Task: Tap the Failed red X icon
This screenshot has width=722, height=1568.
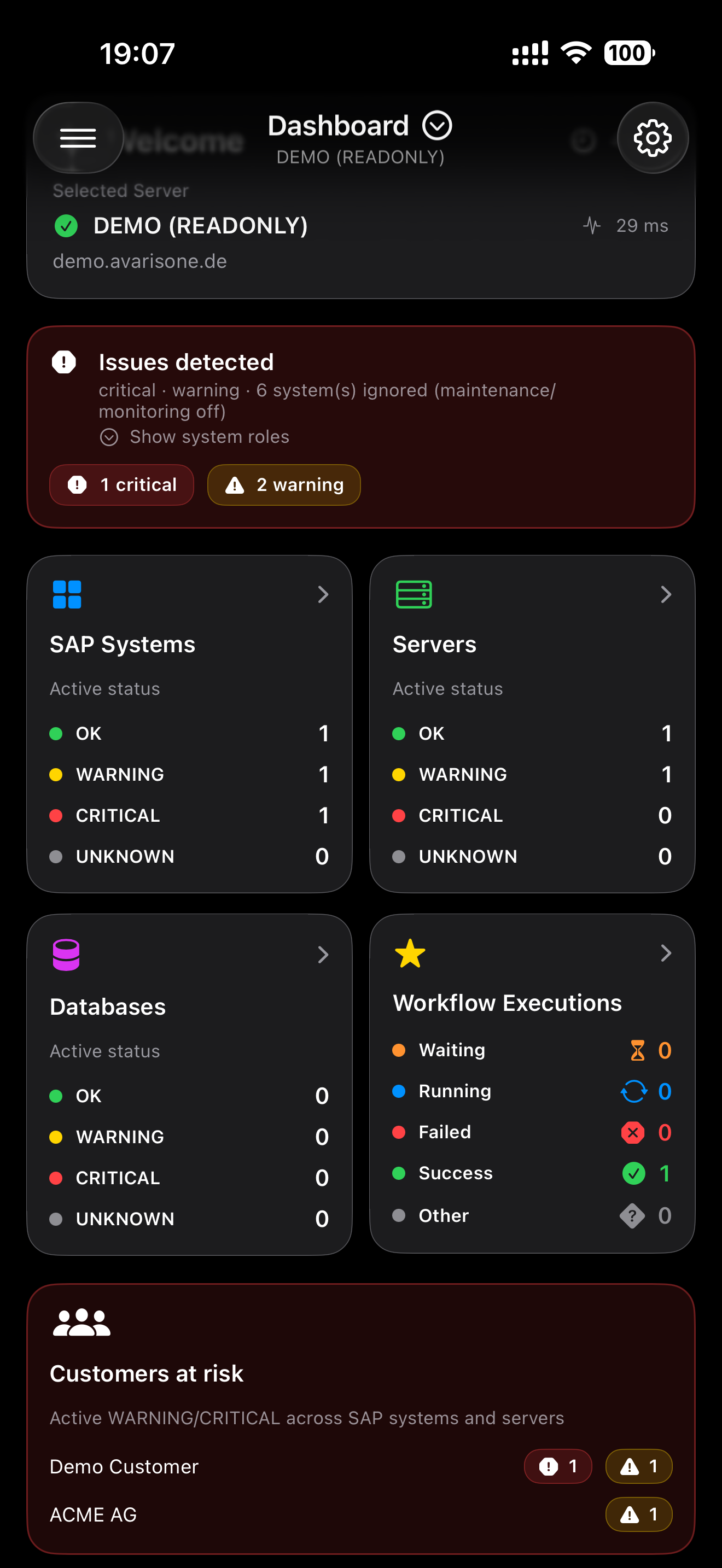Action: [633, 1133]
